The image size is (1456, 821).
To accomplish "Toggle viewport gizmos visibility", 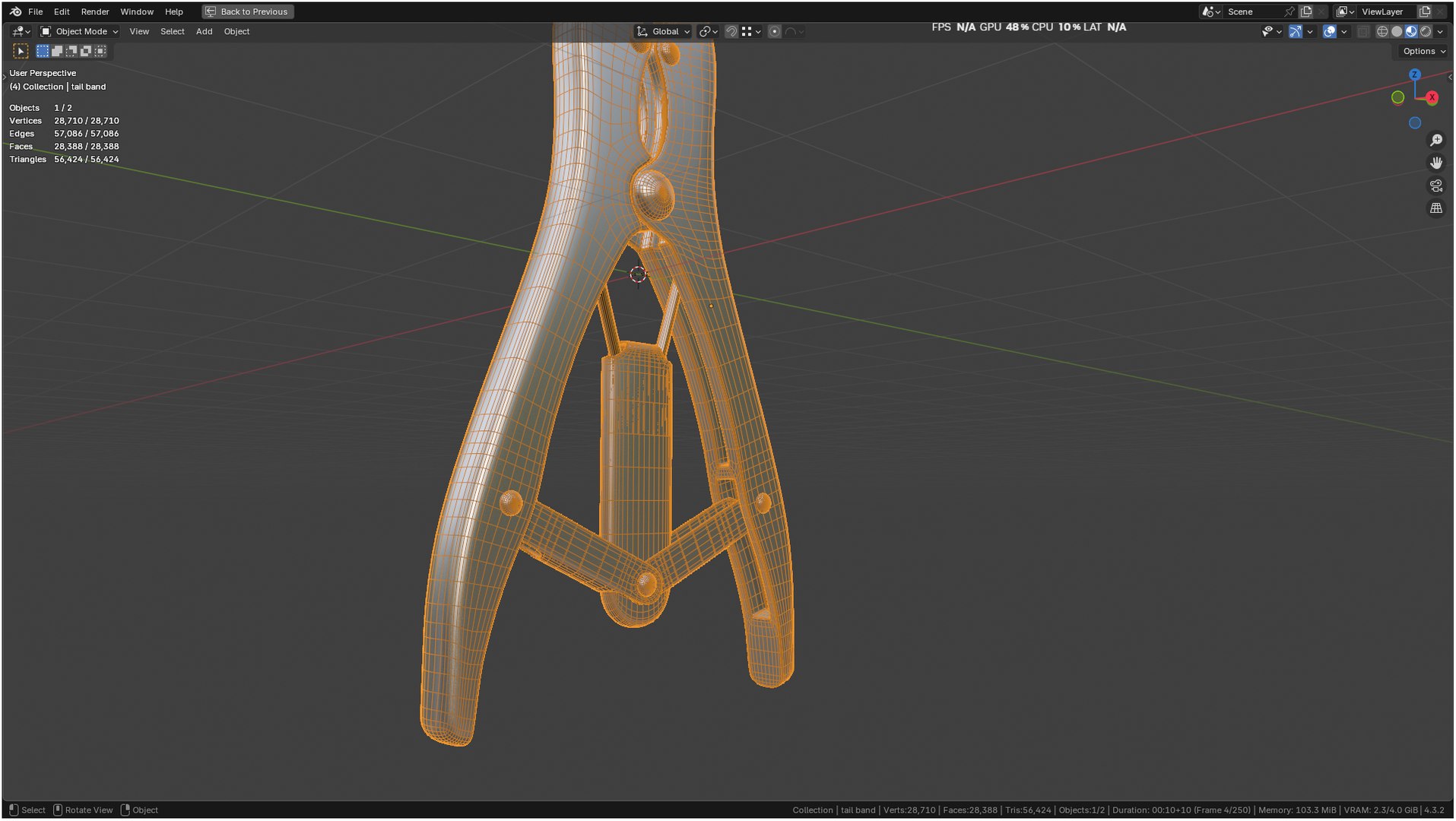I will tap(1295, 31).
